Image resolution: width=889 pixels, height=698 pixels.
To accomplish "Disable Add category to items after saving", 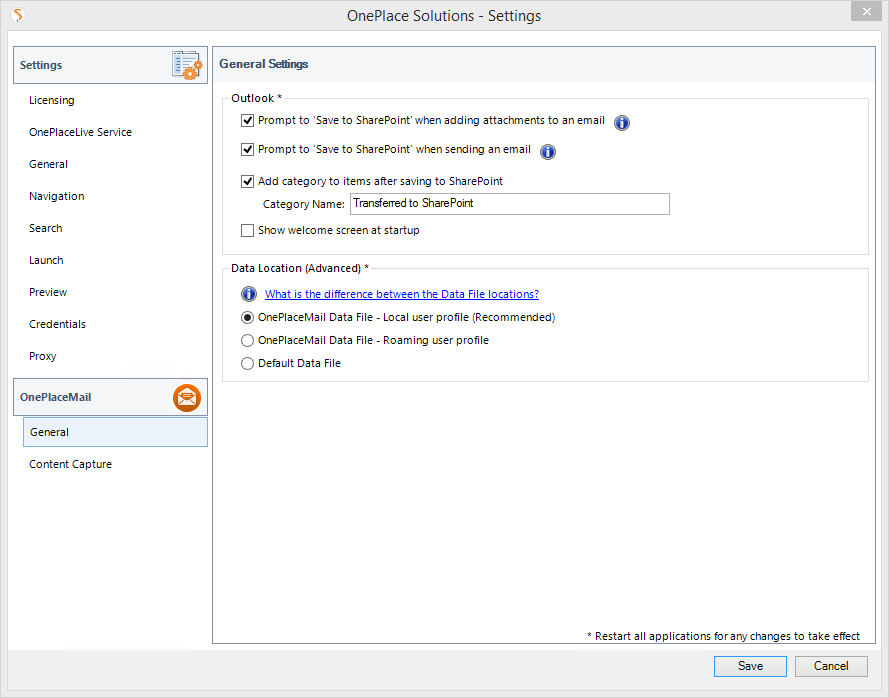I will [x=247, y=181].
